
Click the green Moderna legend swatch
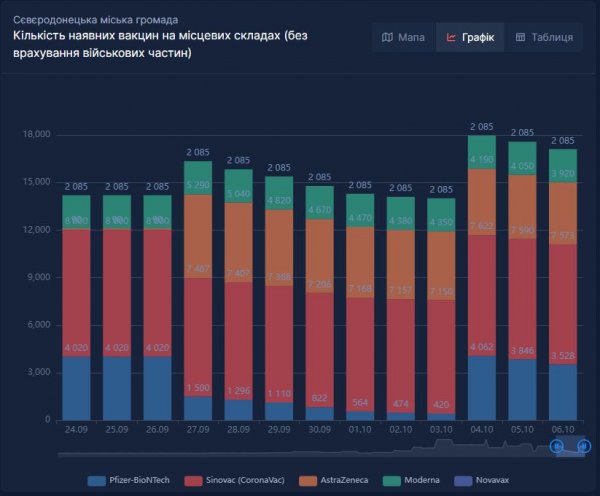tap(392, 481)
